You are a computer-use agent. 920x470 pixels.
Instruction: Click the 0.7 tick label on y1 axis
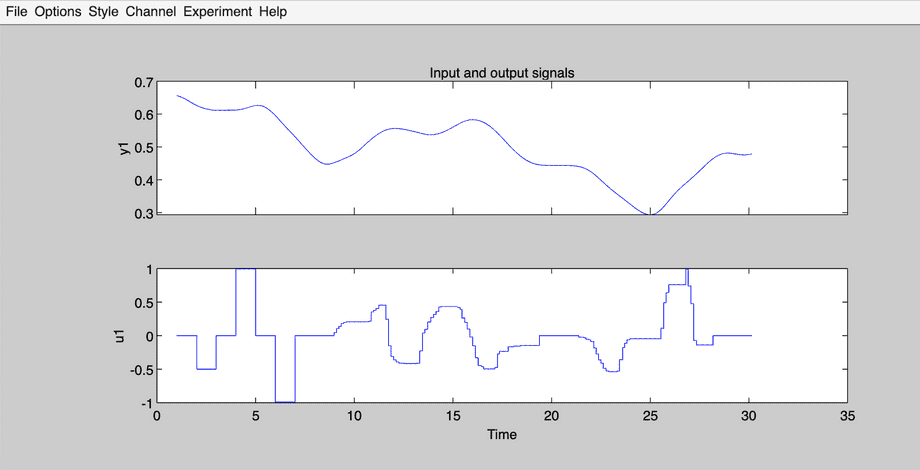pyautogui.click(x=144, y=82)
